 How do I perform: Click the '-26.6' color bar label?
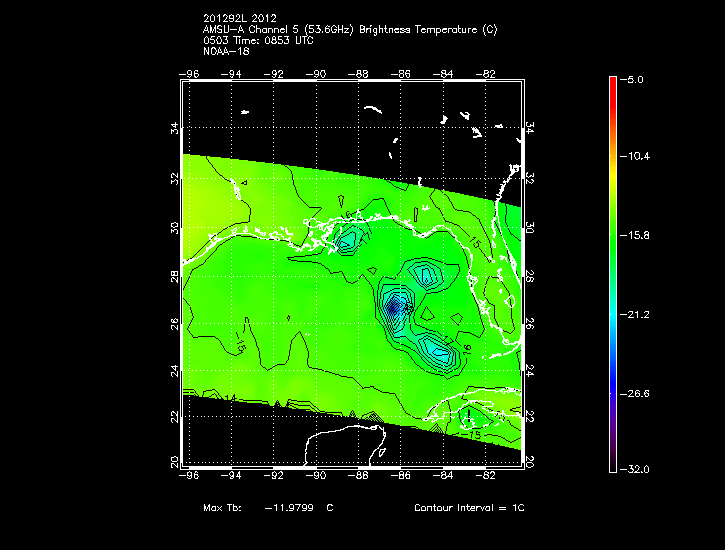click(635, 394)
